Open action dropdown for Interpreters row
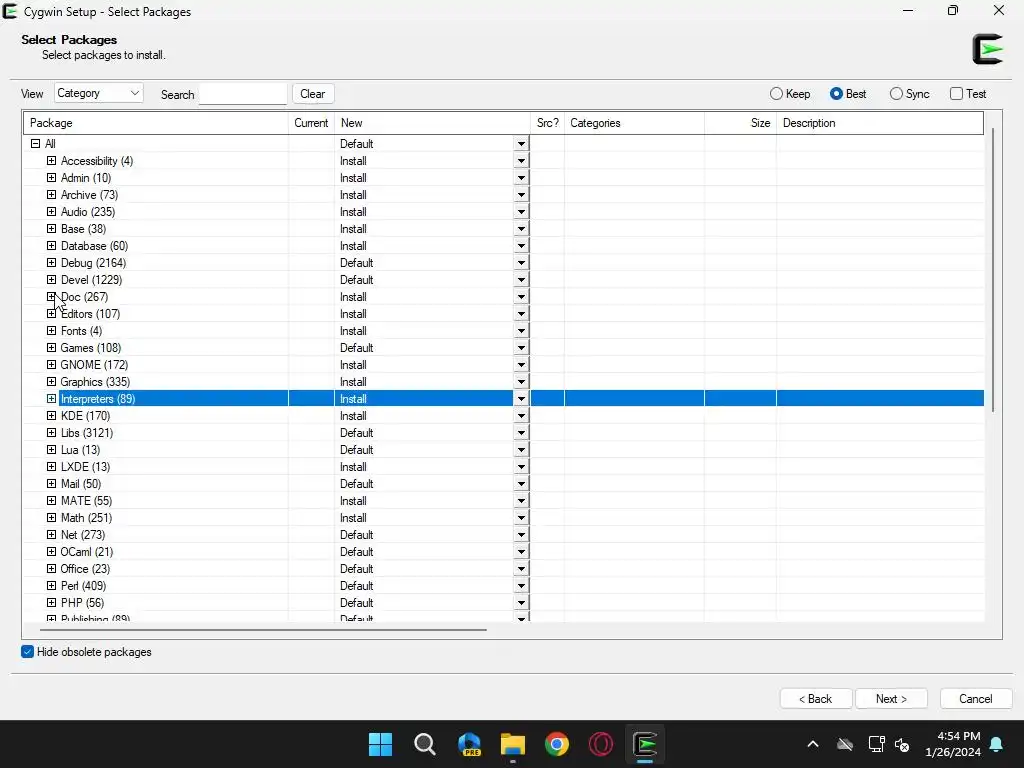 521,398
